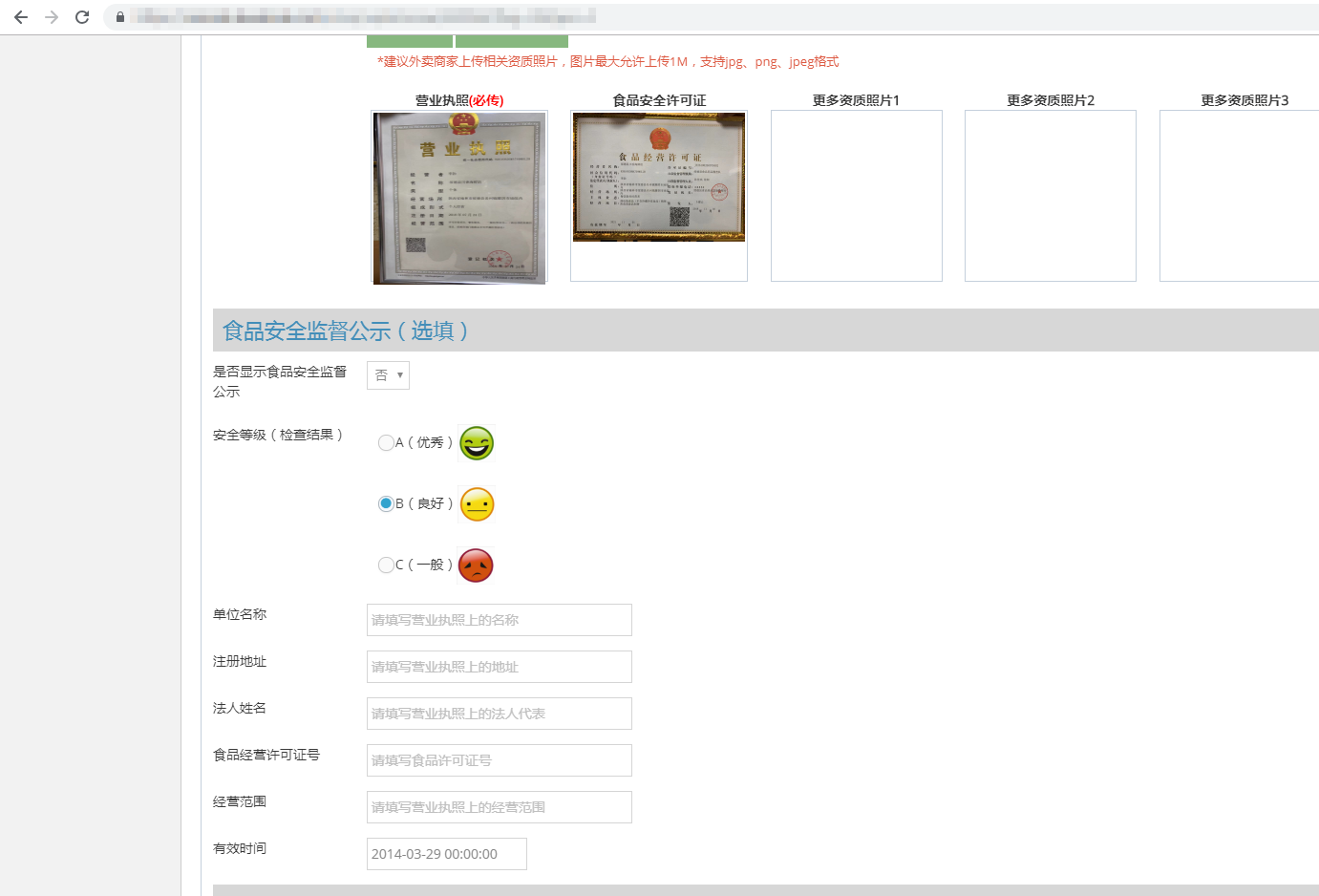1319x896 pixels.
Task: Open the 是否显示食品安全监督公示 dropdown
Action: (388, 375)
